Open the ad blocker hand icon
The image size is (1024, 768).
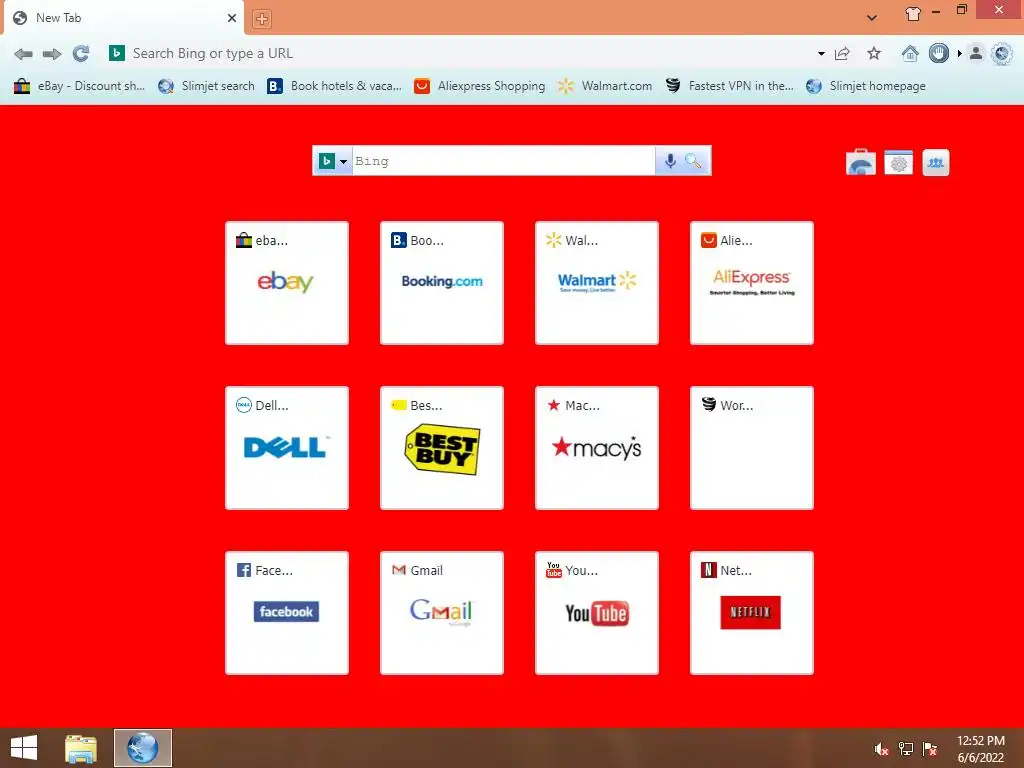click(938, 54)
